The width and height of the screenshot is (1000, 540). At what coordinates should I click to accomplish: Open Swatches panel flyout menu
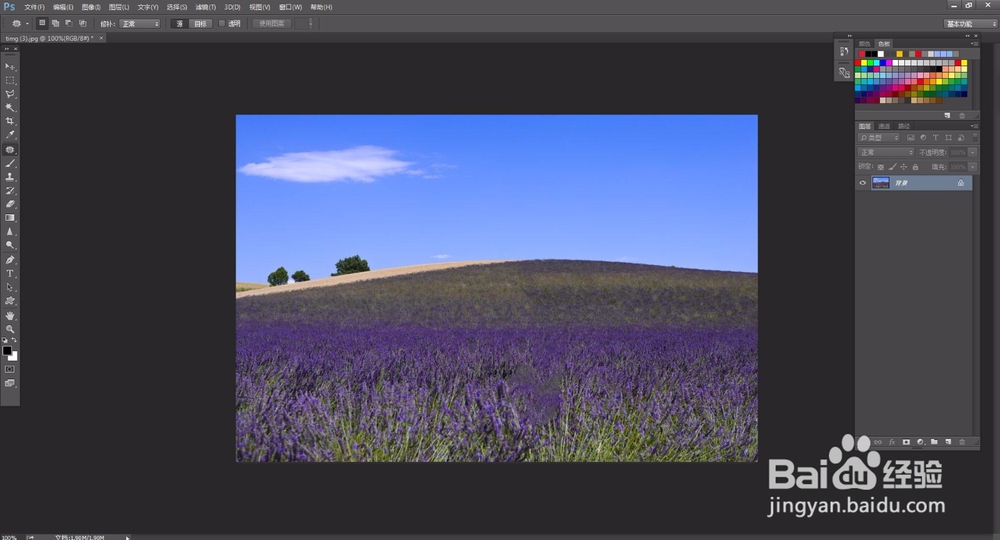tap(974, 44)
